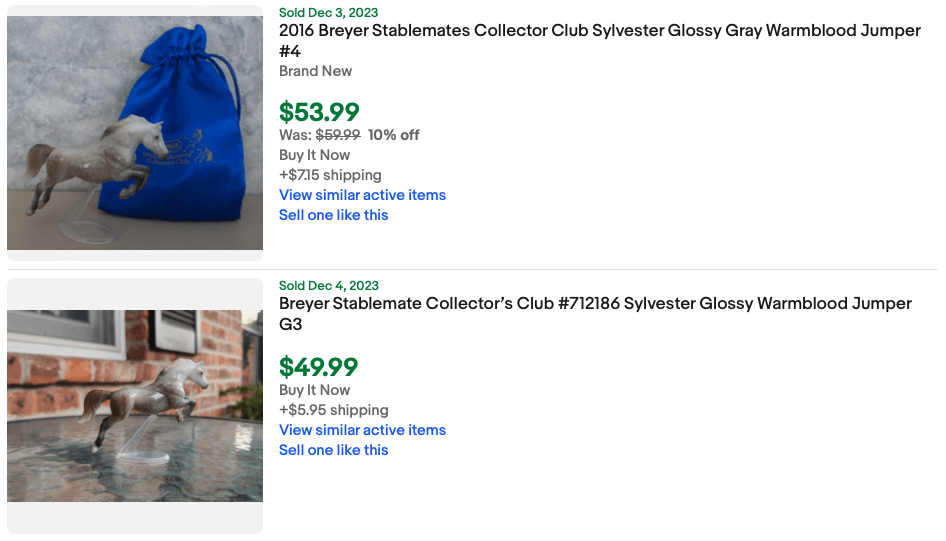Click Buy It Now under the $53.99 price
Screen dimensions: 946x541
coord(314,155)
